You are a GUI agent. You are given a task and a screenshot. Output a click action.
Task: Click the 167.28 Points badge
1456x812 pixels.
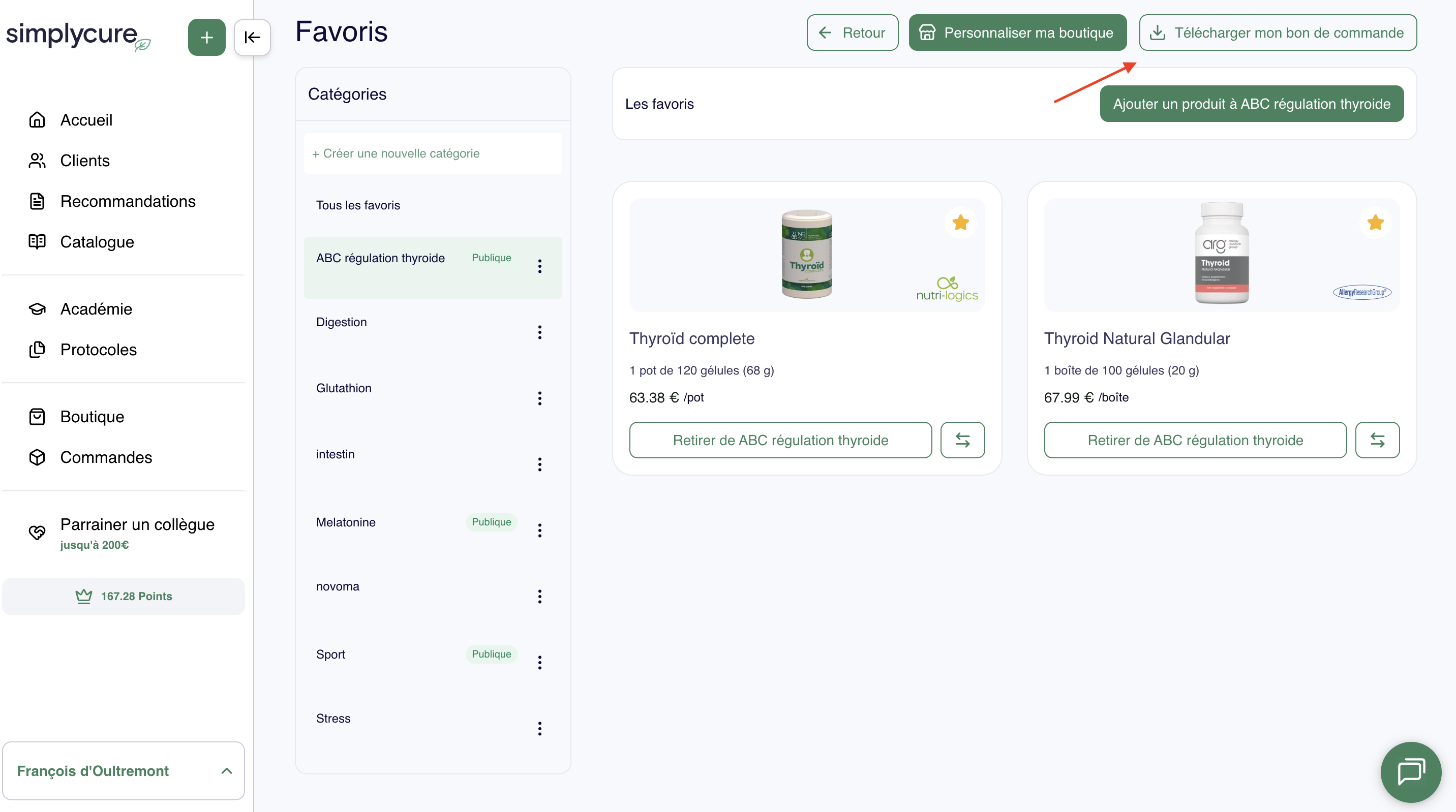pos(123,596)
